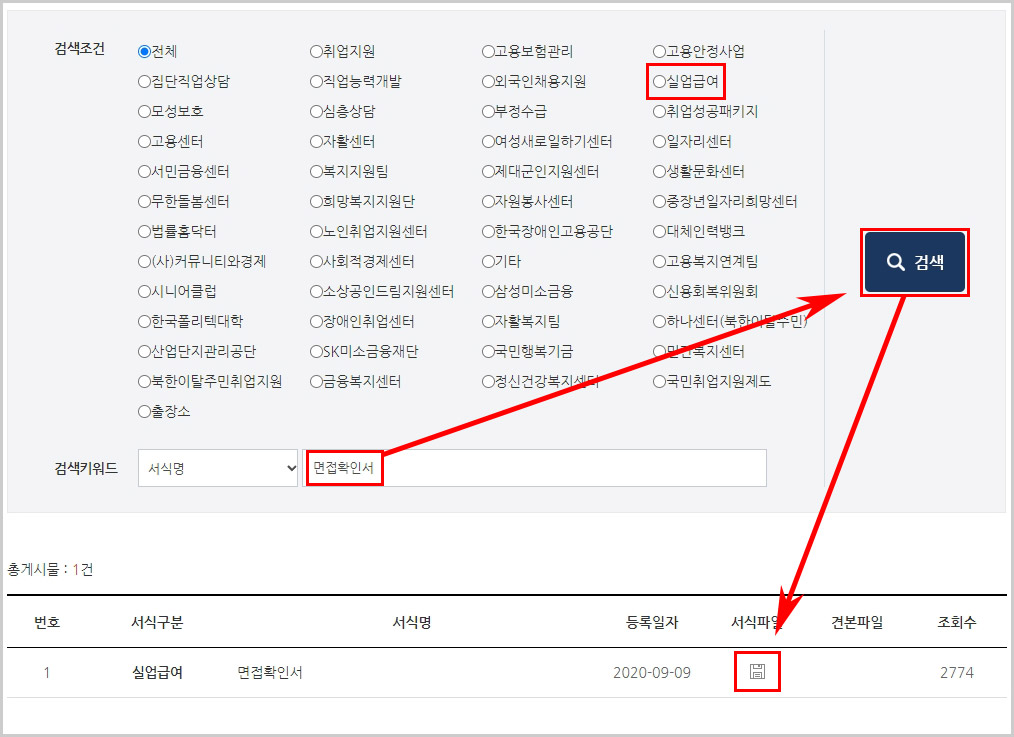Select the 국민취업지원제도 radio button
The width and height of the screenshot is (1014, 737).
pyautogui.click(x=657, y=381)
